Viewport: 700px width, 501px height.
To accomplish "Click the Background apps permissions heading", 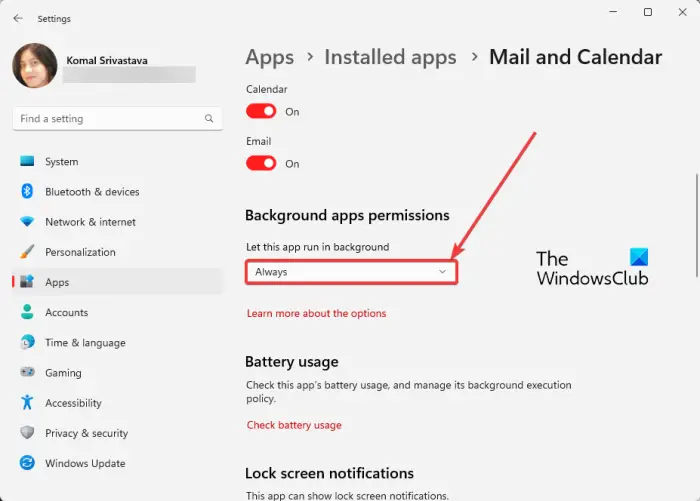I will point(347,215).
